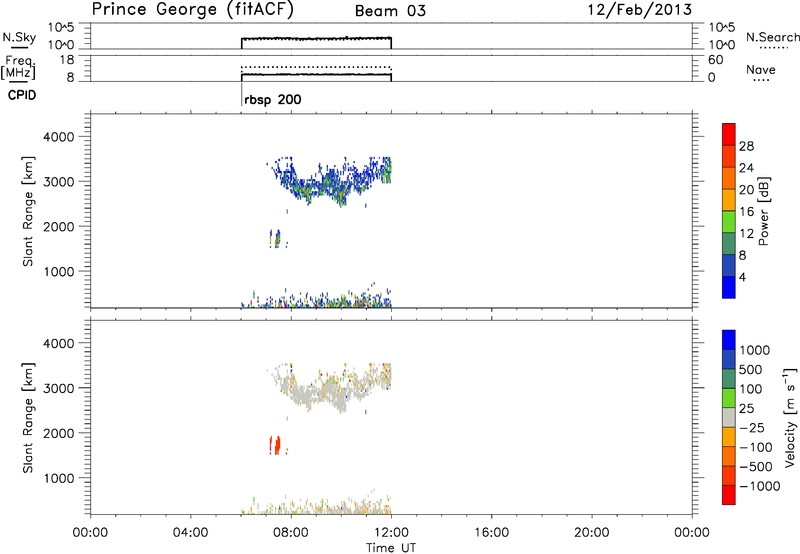The height and width of the screenshot is (554, 800).
Task: Click the 'Slant Range [km]' label of power panel
Action: click(x=28, y=211)
